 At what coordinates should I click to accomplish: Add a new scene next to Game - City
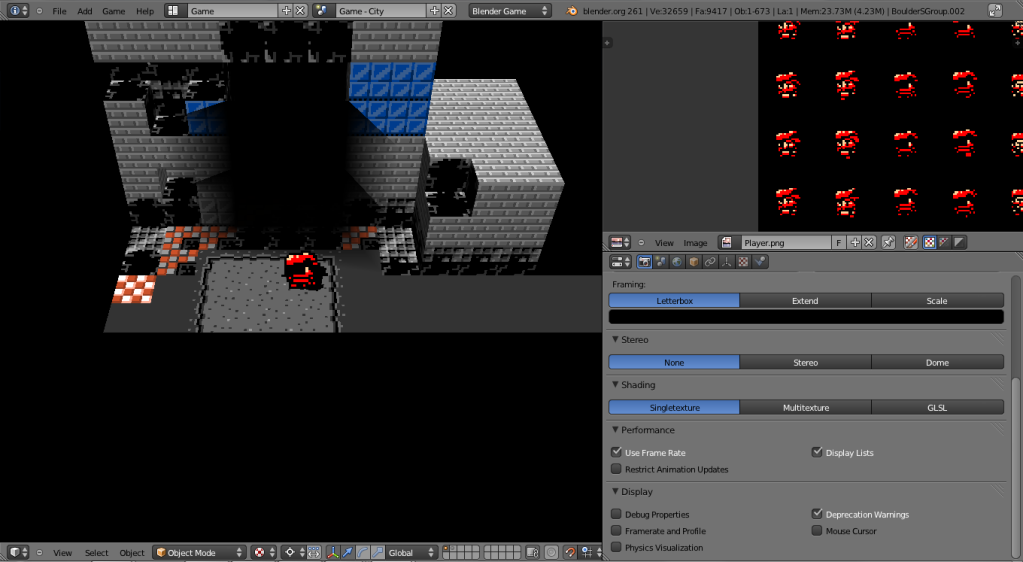(x=435, y=10)
